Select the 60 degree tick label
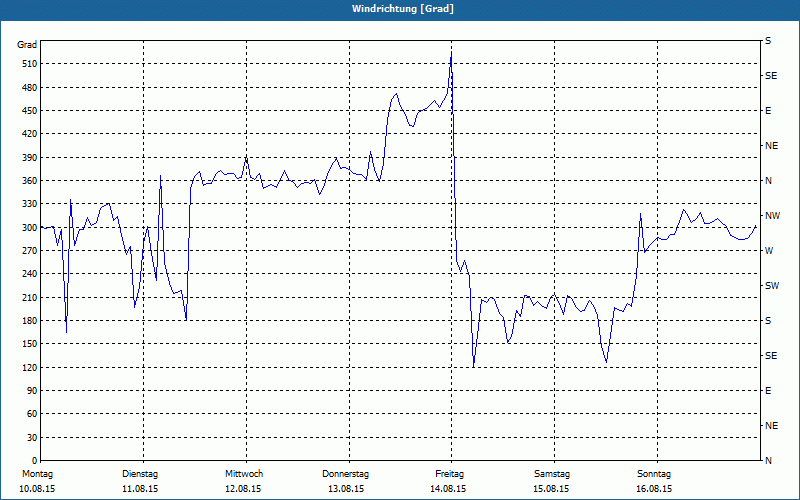800x500 pixels. [32, 414]
